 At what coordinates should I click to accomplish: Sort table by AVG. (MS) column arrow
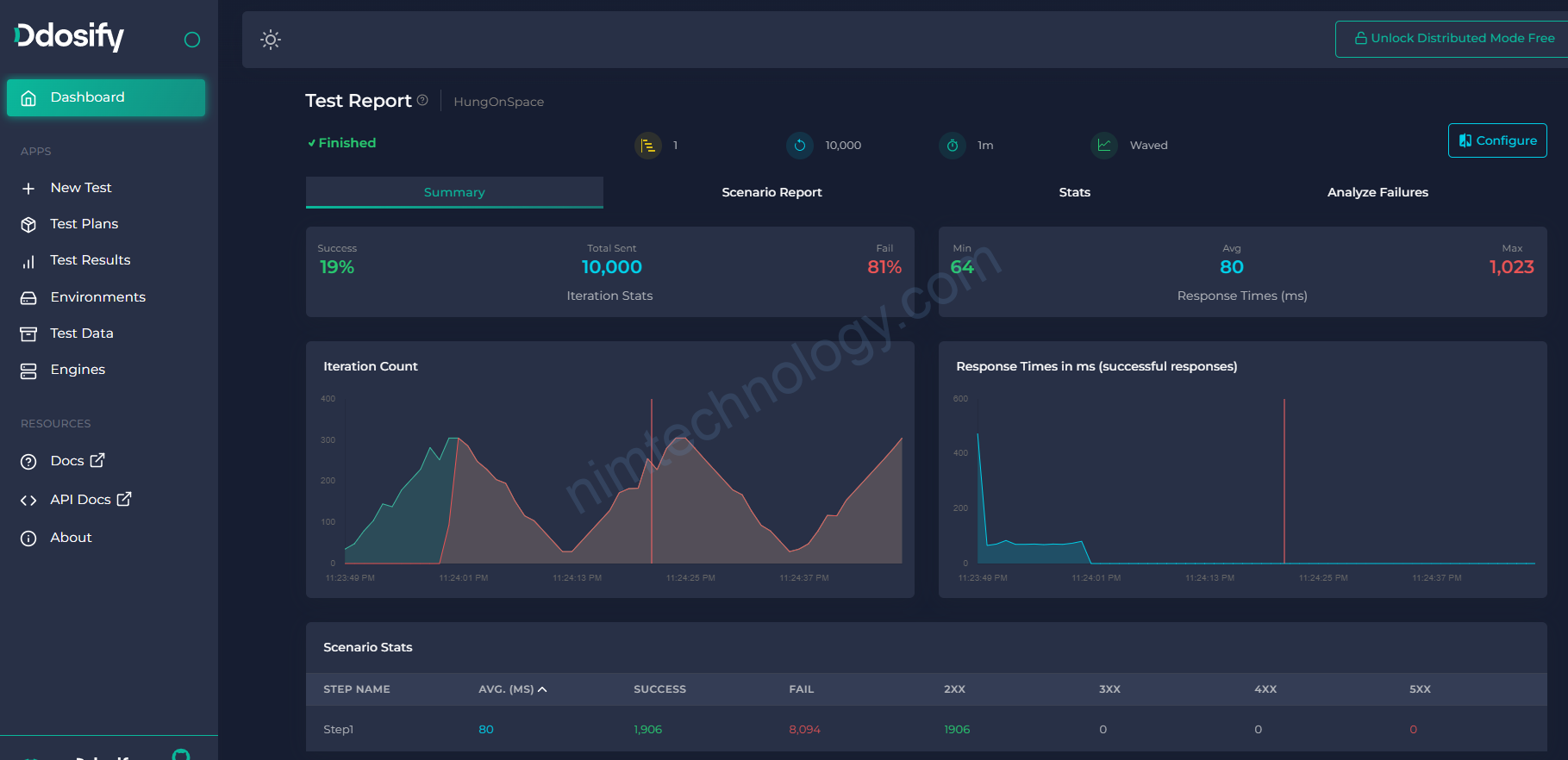[x=542, y=689]
